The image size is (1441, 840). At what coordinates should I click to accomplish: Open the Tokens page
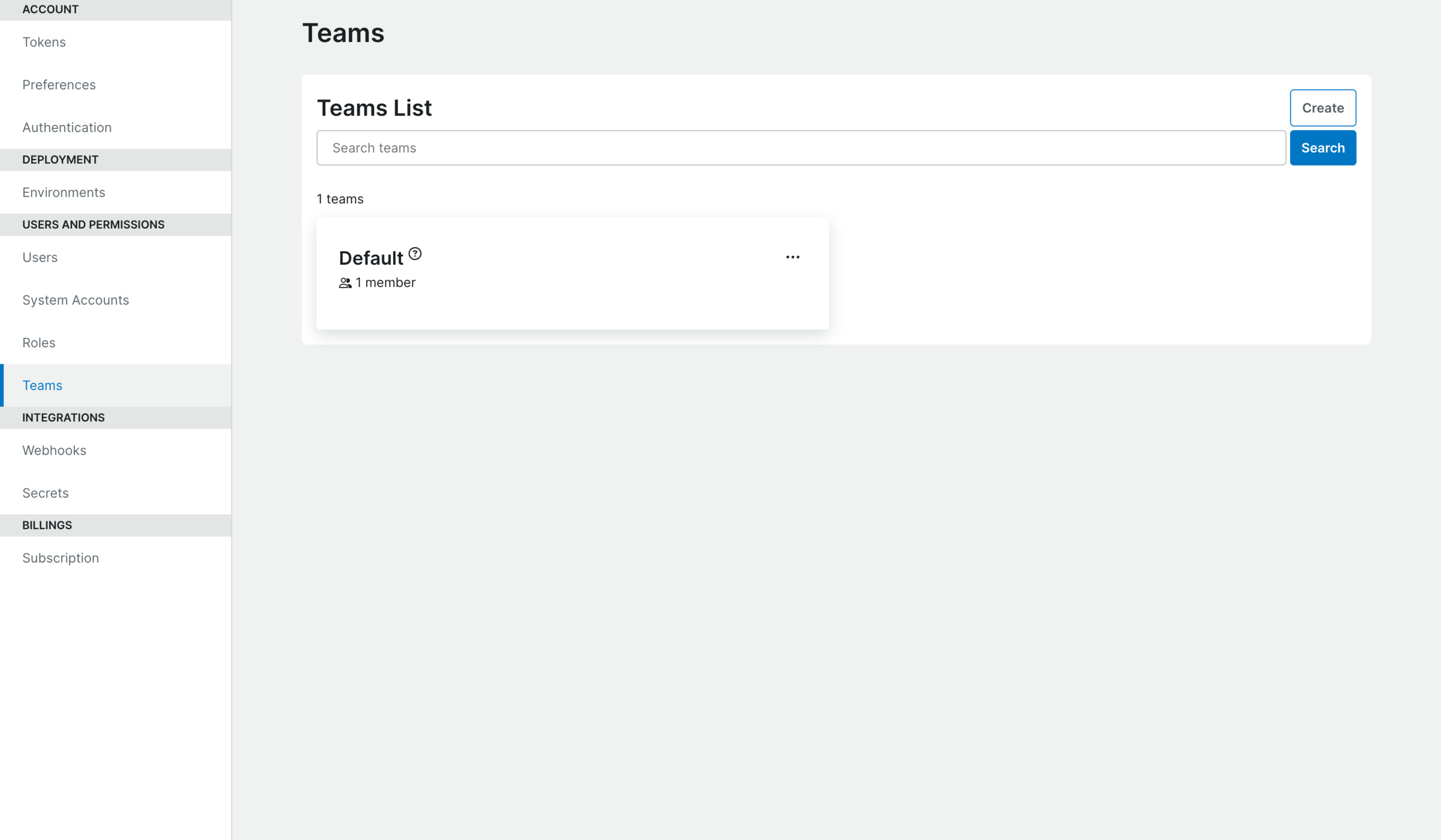(44, 41)
